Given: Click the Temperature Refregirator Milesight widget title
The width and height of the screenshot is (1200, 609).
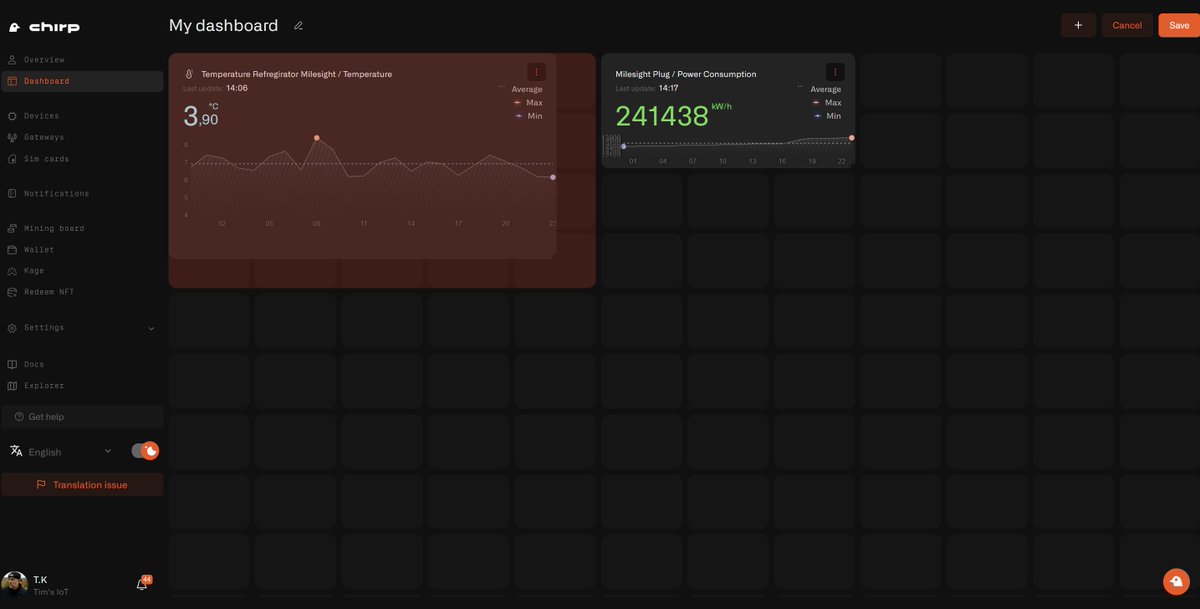Looking at the screenshot, I should coord(297,74).
